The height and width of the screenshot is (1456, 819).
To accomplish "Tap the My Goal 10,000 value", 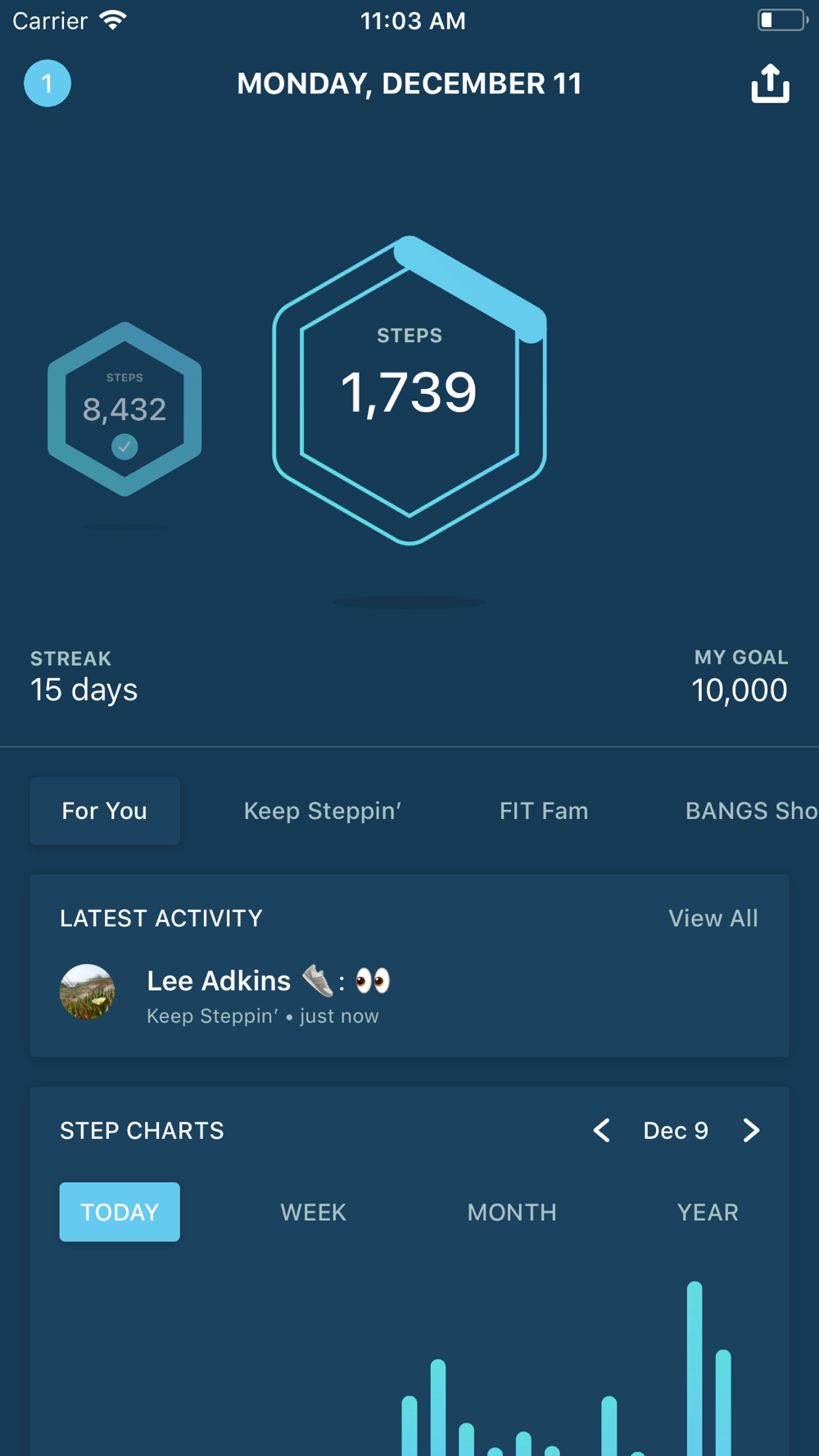I will tap(739, 690).
